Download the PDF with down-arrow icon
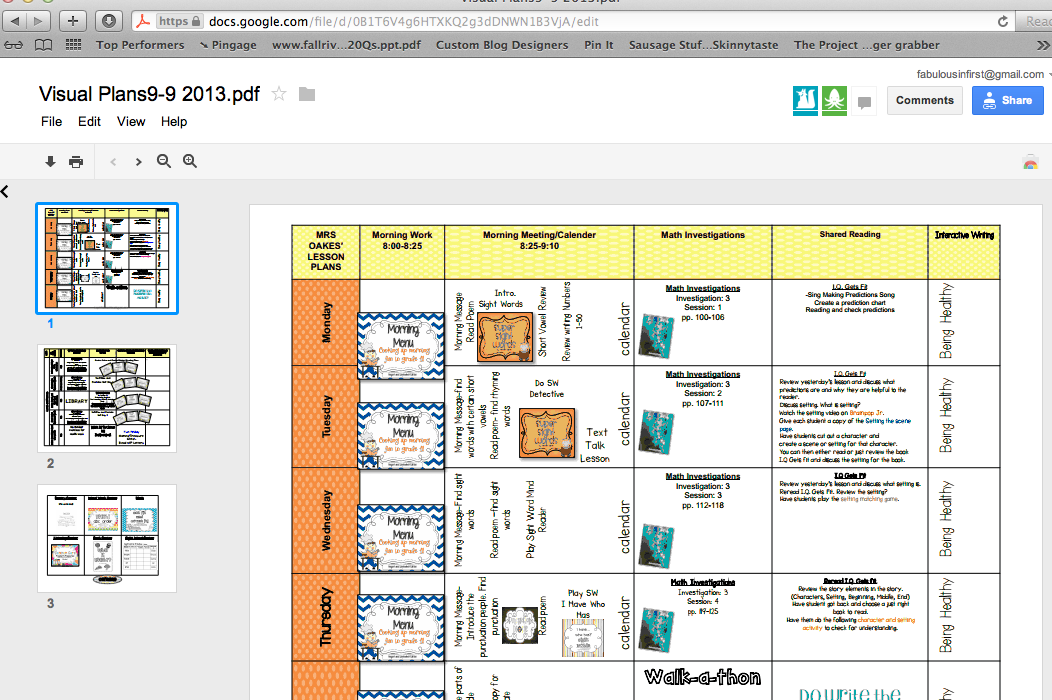This screenshot has width=1052, height=700. [x=50, y=161]
